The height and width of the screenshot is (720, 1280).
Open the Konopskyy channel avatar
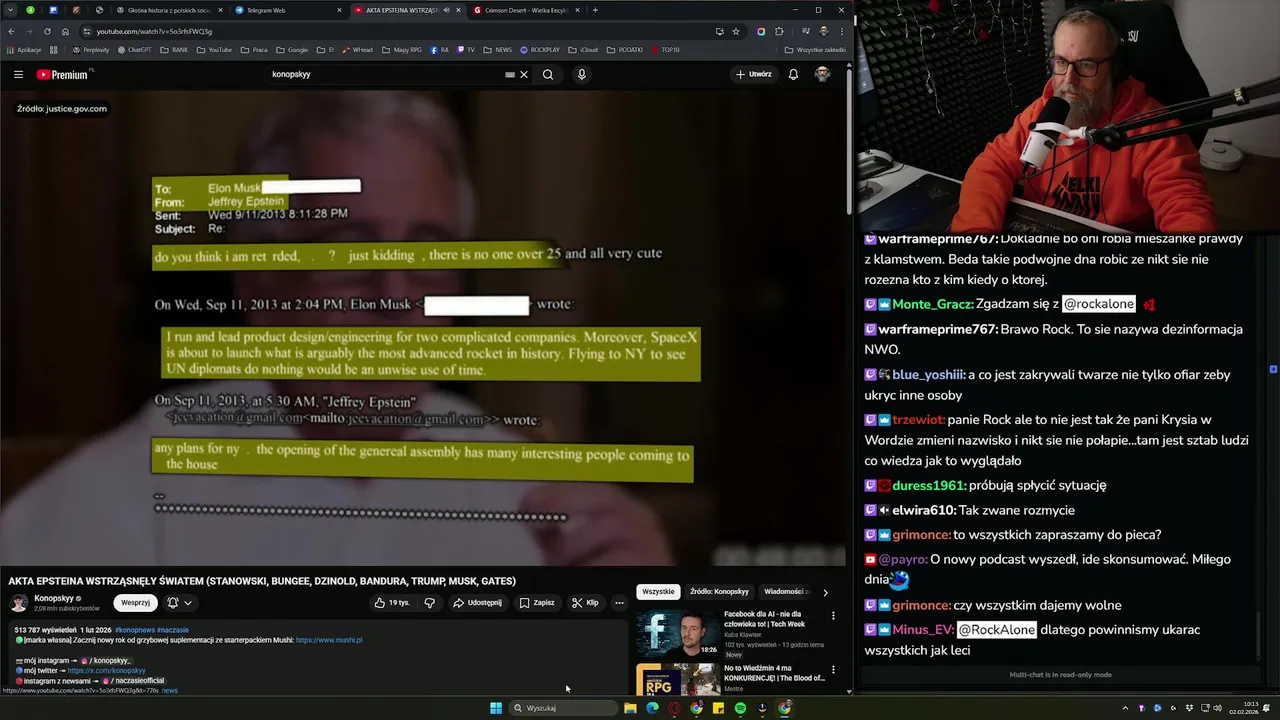click(x=19, y=603)
